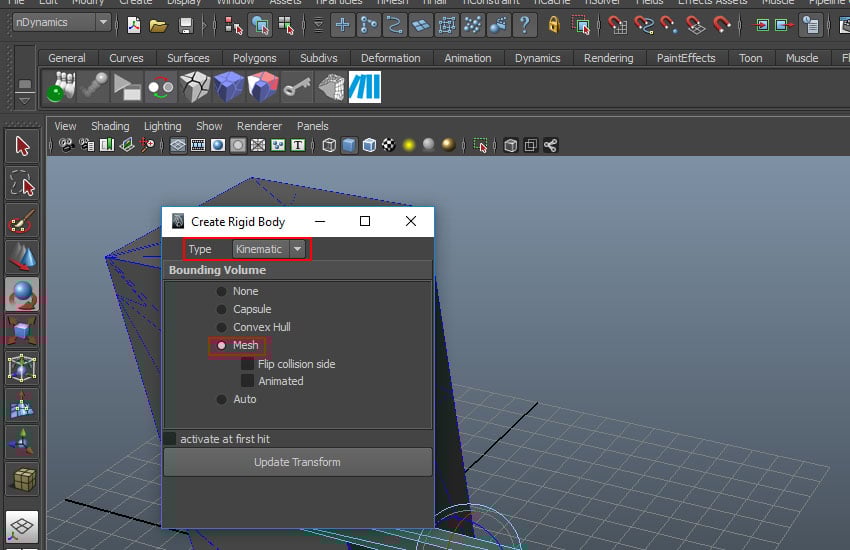The image size is (850, 550).
Task: Click the MM shelf icon
Action: point(364,88)
